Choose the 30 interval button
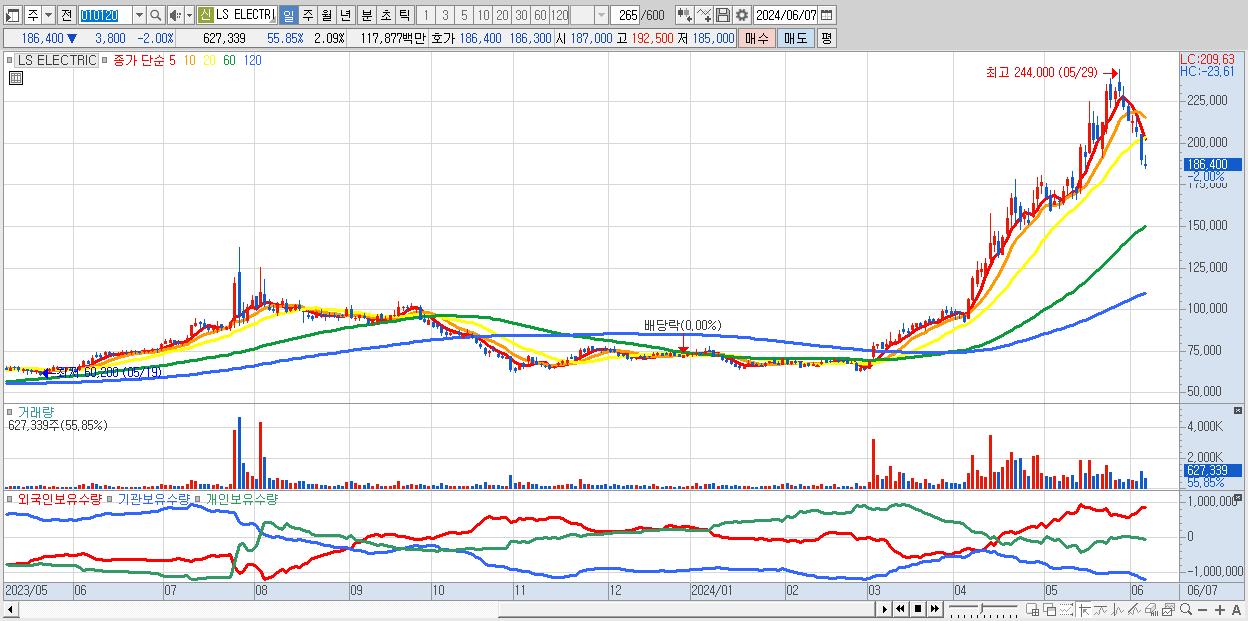This screenshot has width=1248, height=621. pos(521,15)
